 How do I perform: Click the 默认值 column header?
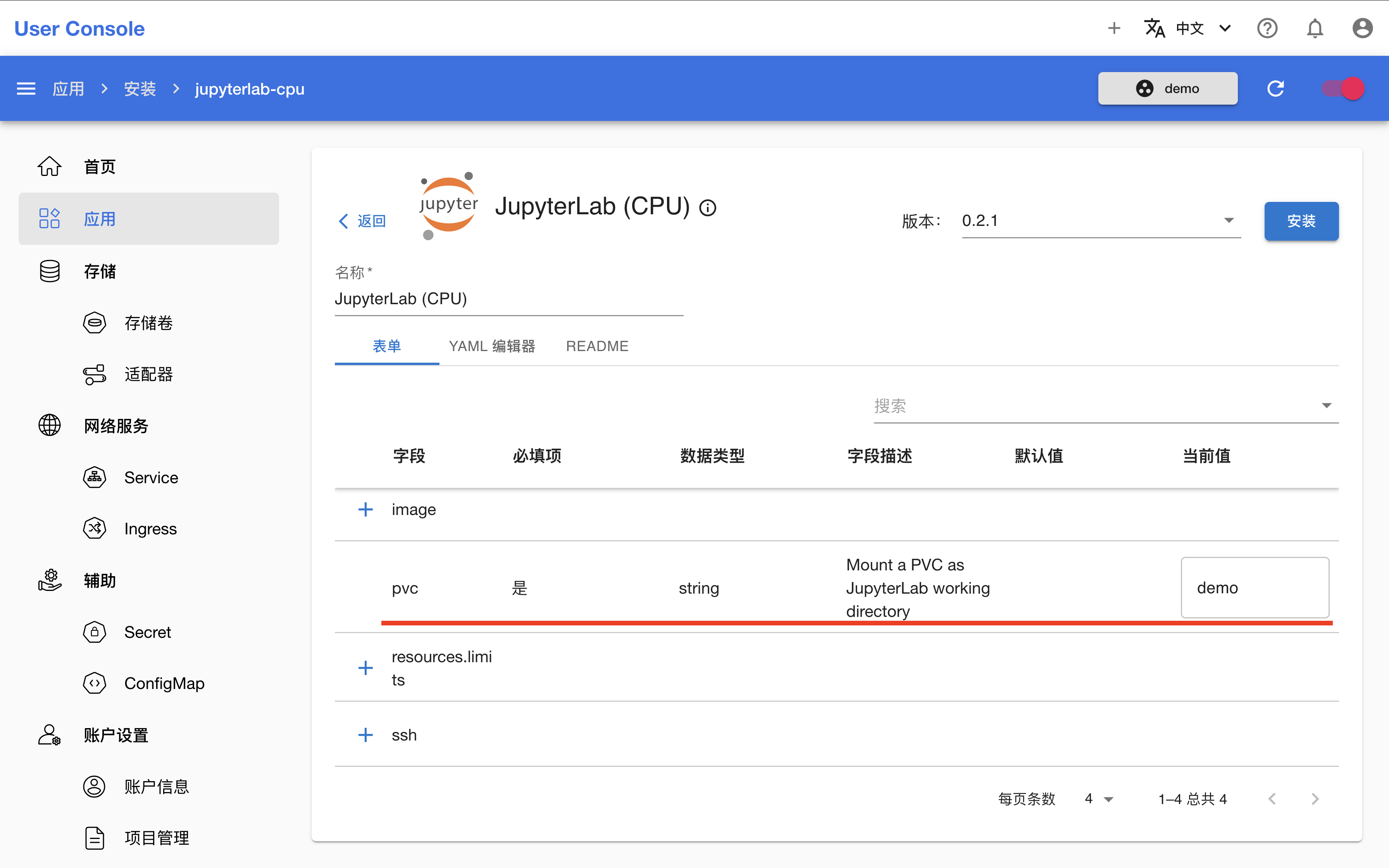[x=1039, y=456]
